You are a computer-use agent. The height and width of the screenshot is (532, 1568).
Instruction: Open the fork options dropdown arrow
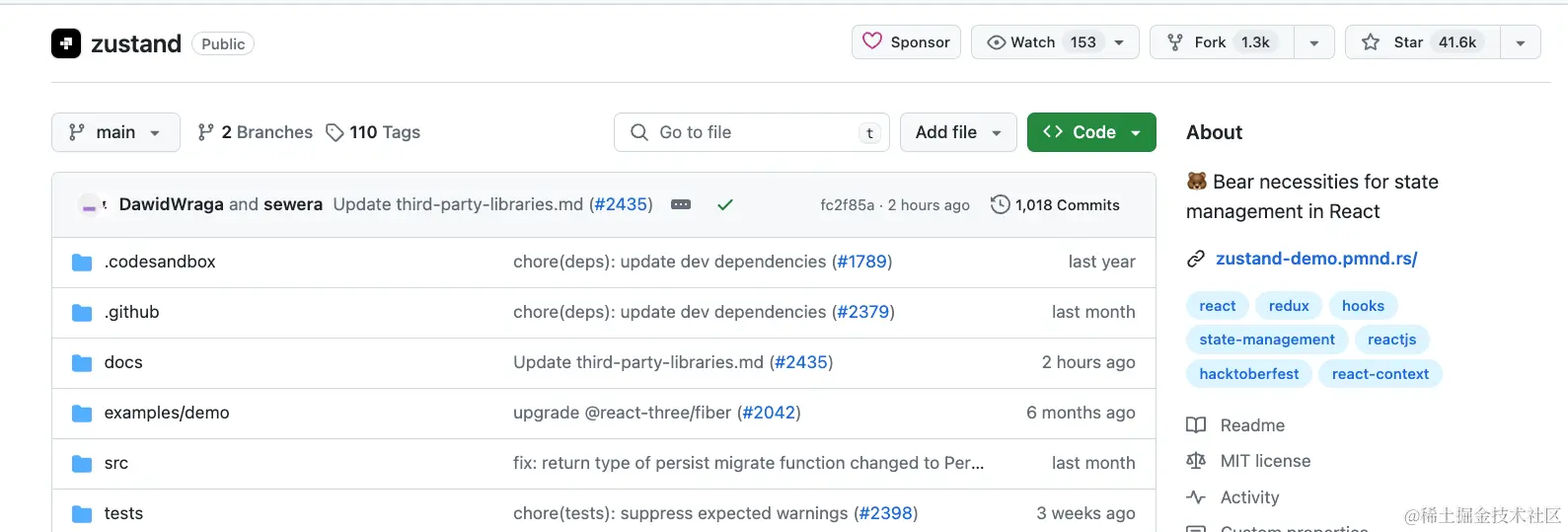click(1314, 42)
